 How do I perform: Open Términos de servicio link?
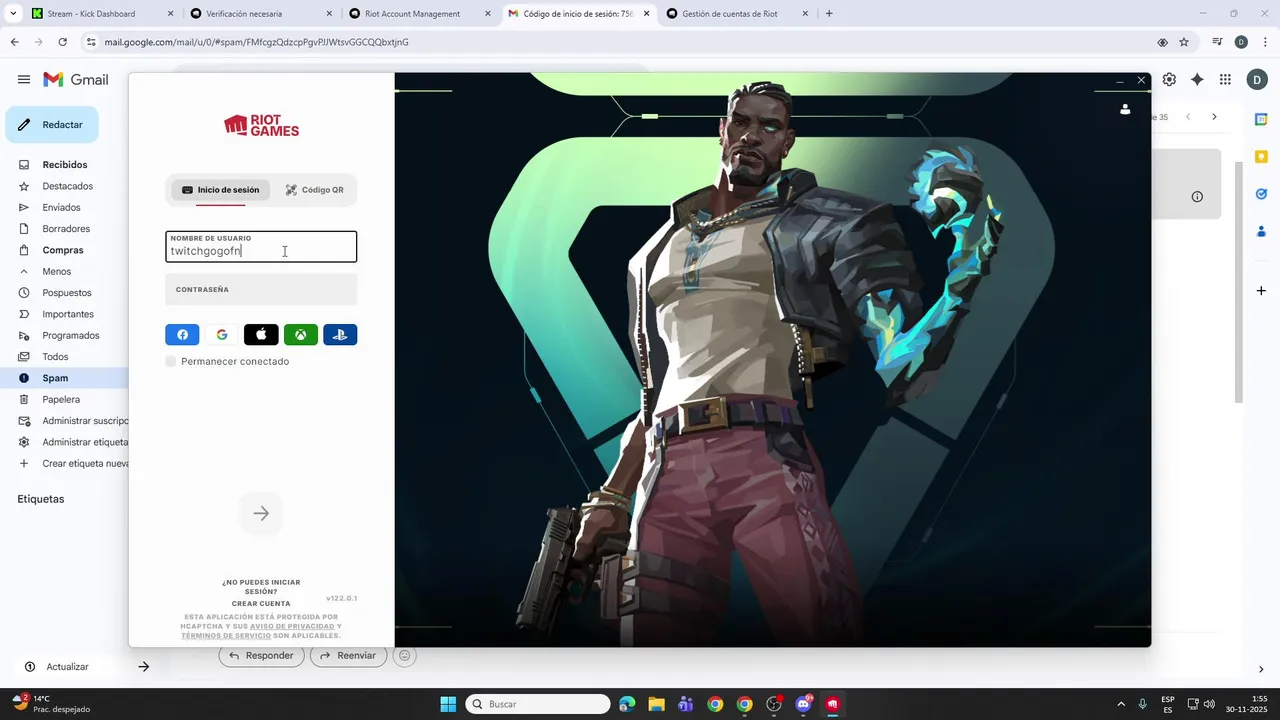point(226,636)
